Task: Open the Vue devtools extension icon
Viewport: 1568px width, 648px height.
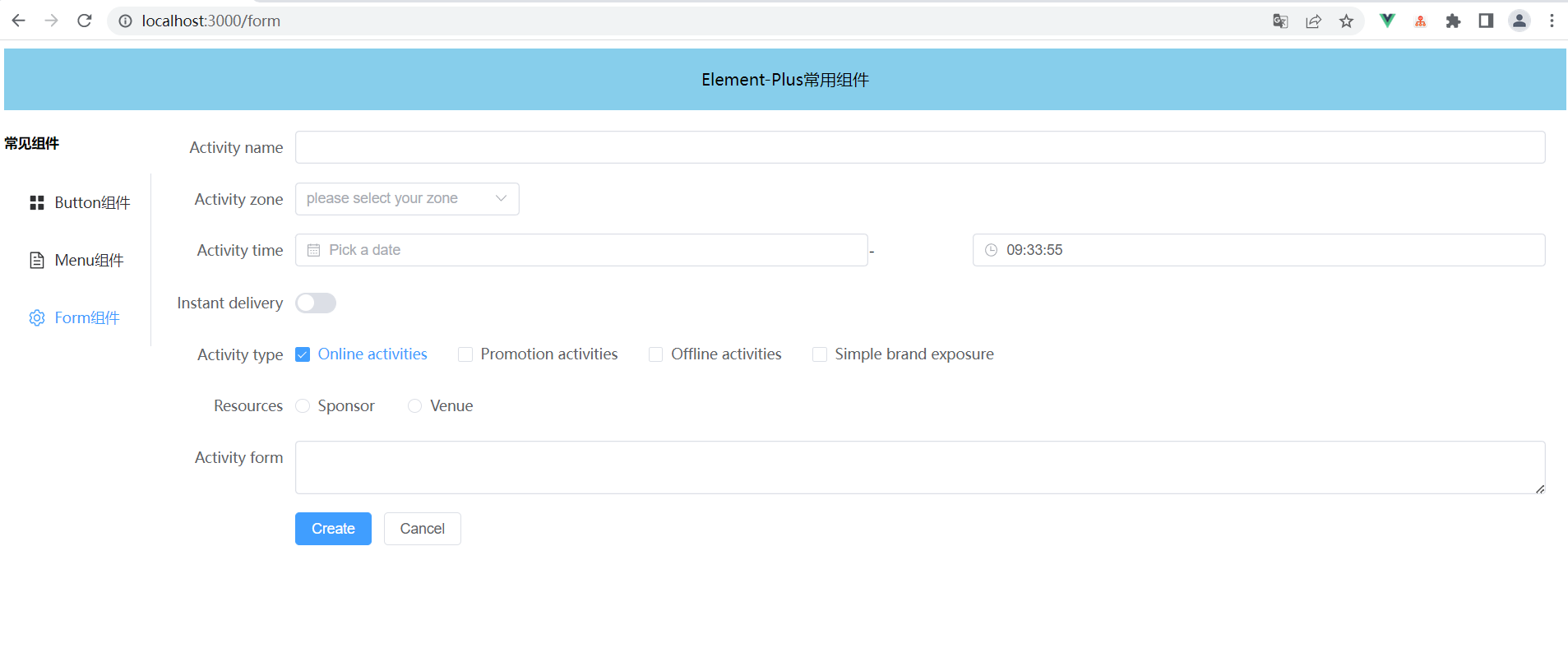Action: pos(1387,21)
